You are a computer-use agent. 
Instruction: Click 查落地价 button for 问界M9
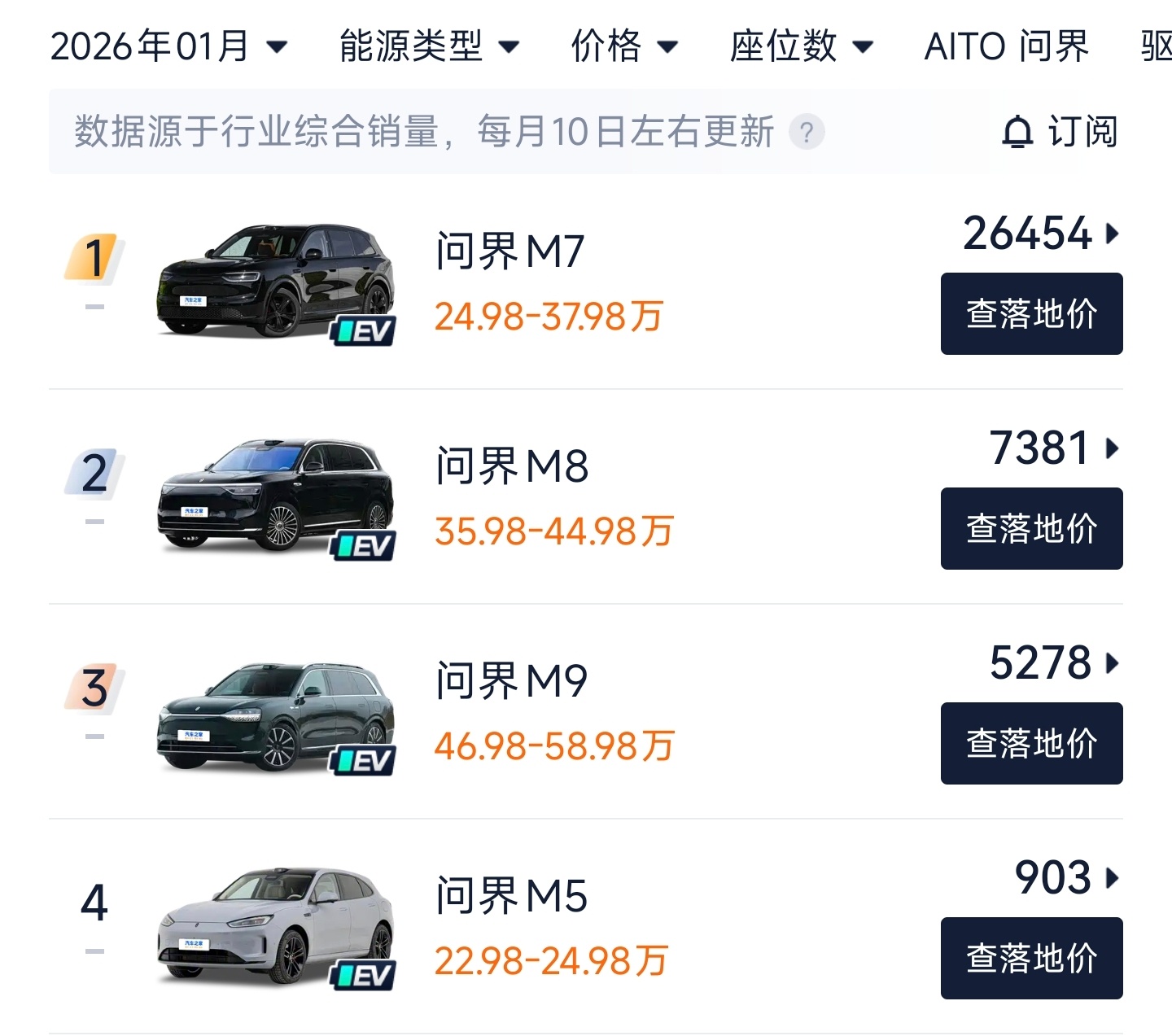click(1031, 744)
